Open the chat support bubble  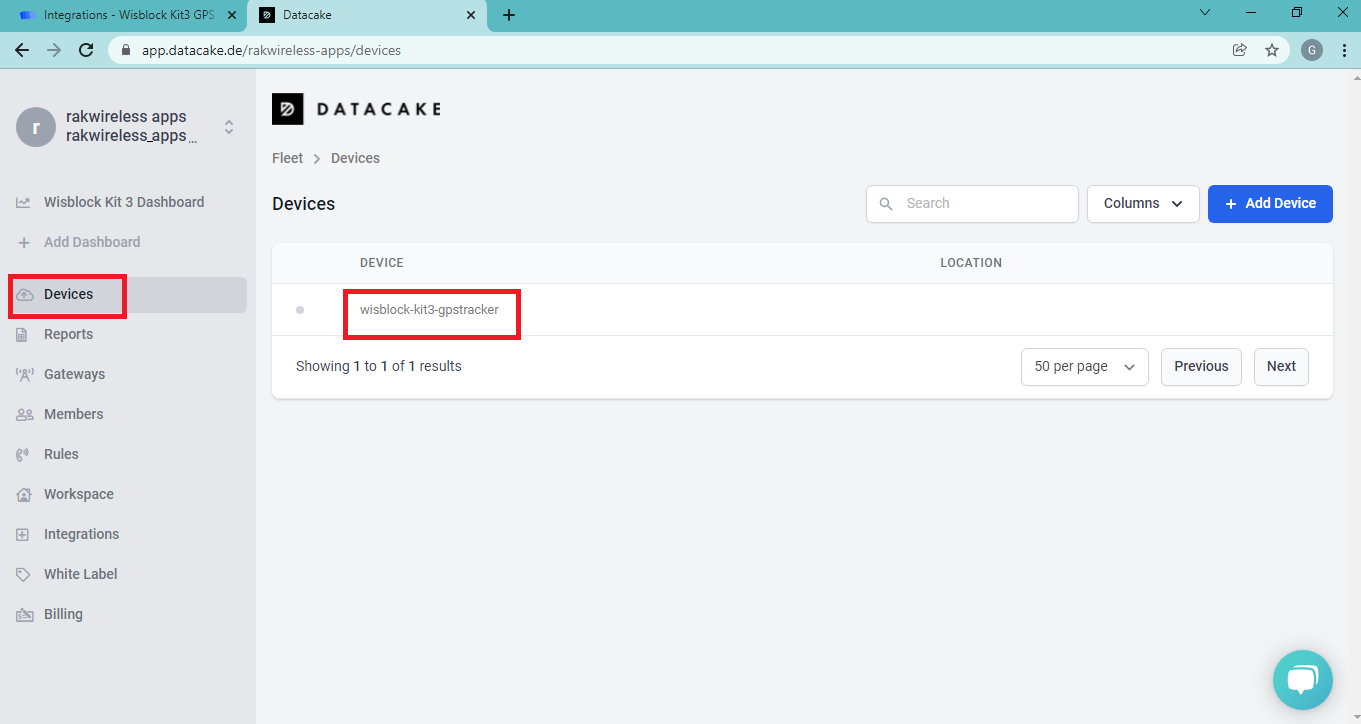[x=1302, y=680]
